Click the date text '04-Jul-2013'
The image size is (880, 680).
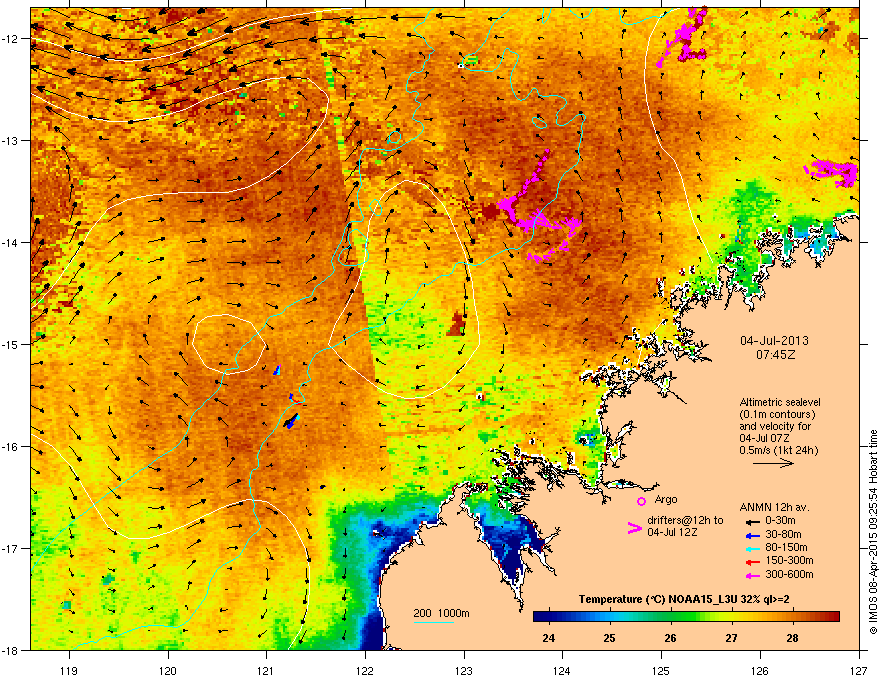[774, 341]
